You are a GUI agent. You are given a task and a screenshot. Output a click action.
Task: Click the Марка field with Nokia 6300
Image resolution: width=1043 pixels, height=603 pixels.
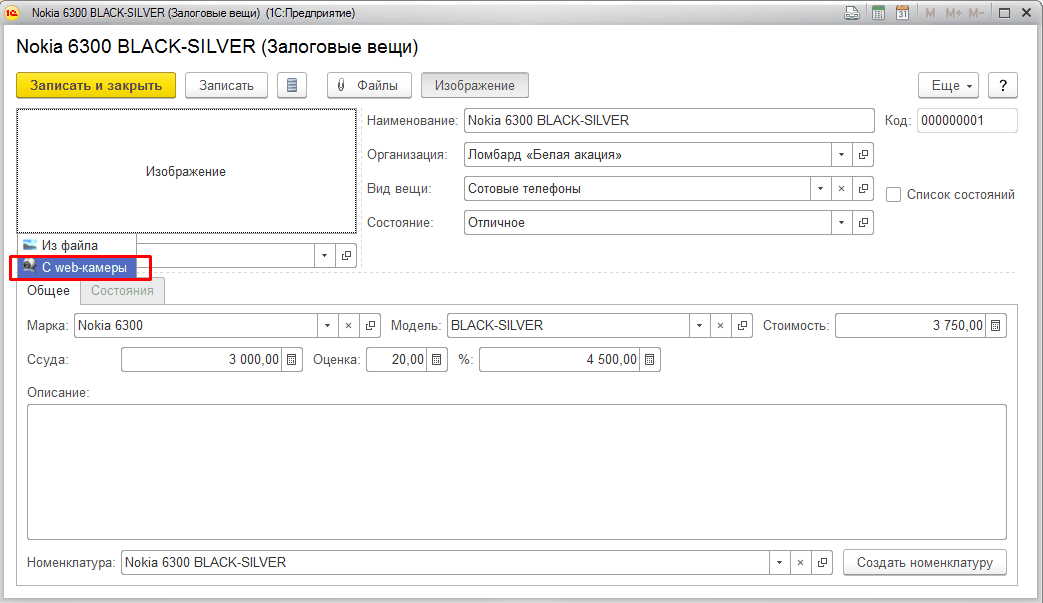(x=196, y=325)
